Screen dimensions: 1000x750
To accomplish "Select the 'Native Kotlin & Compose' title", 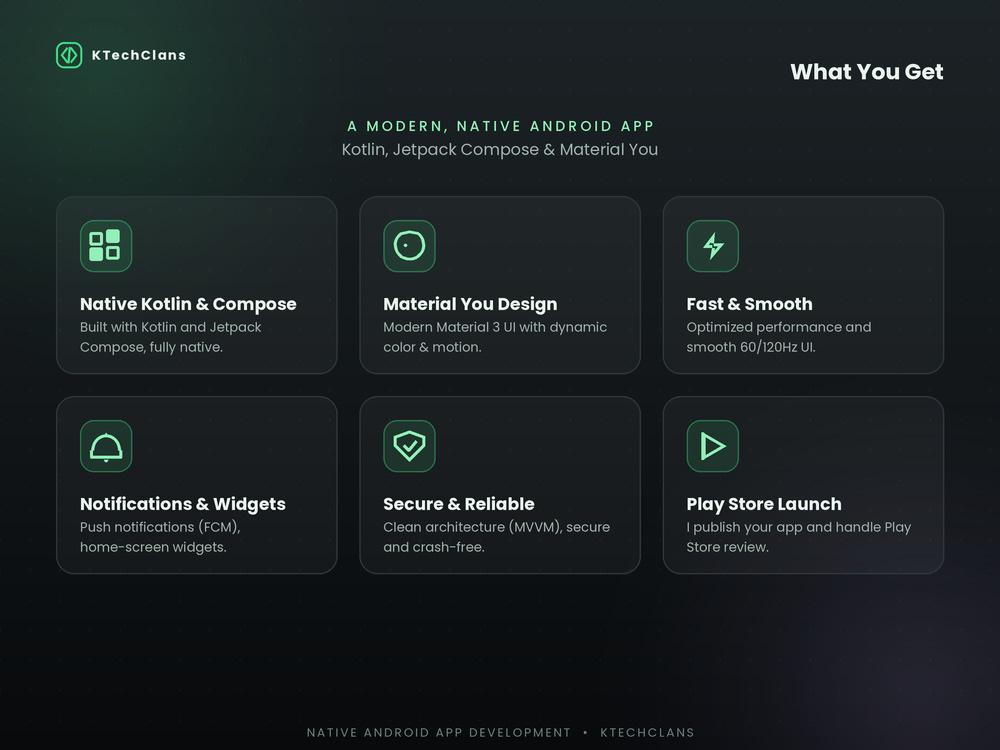I will [188, 304].
